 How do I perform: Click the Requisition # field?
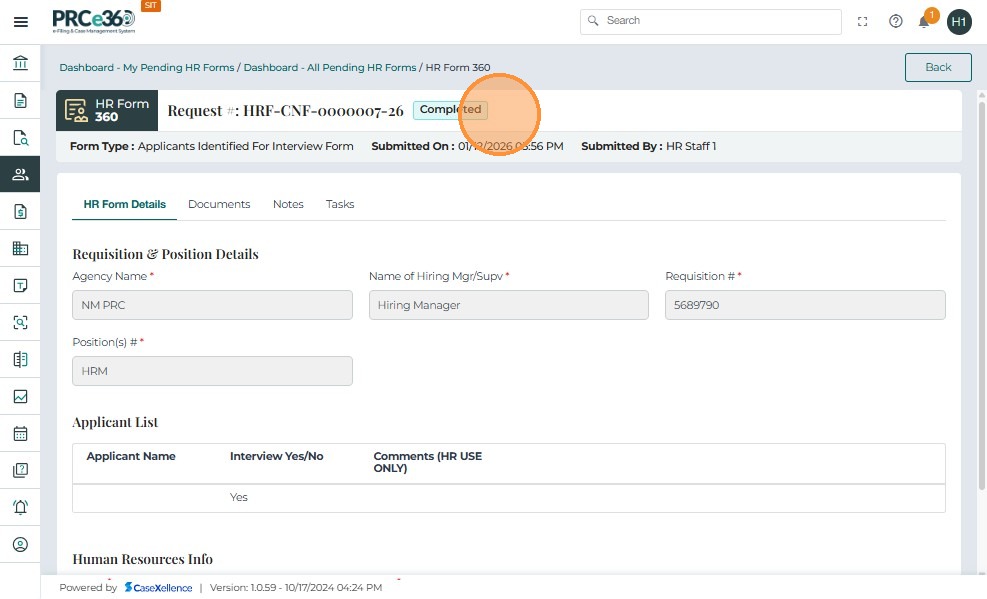[804, 305]
